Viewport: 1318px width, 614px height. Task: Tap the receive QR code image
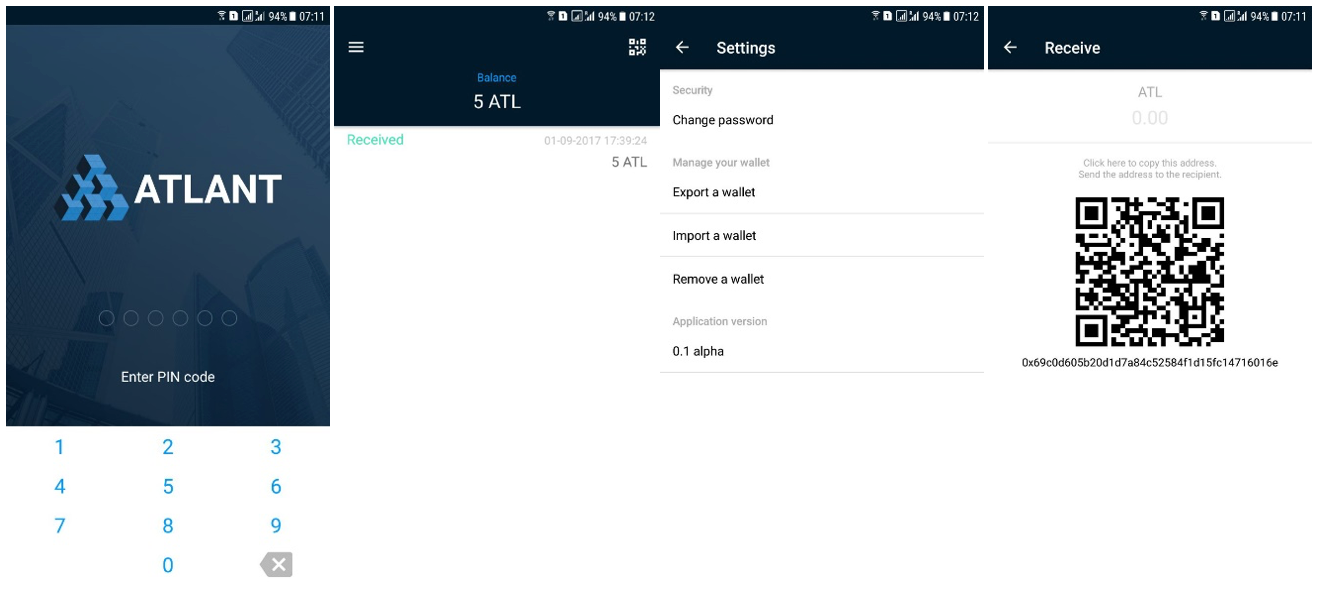pos(1150,271)
